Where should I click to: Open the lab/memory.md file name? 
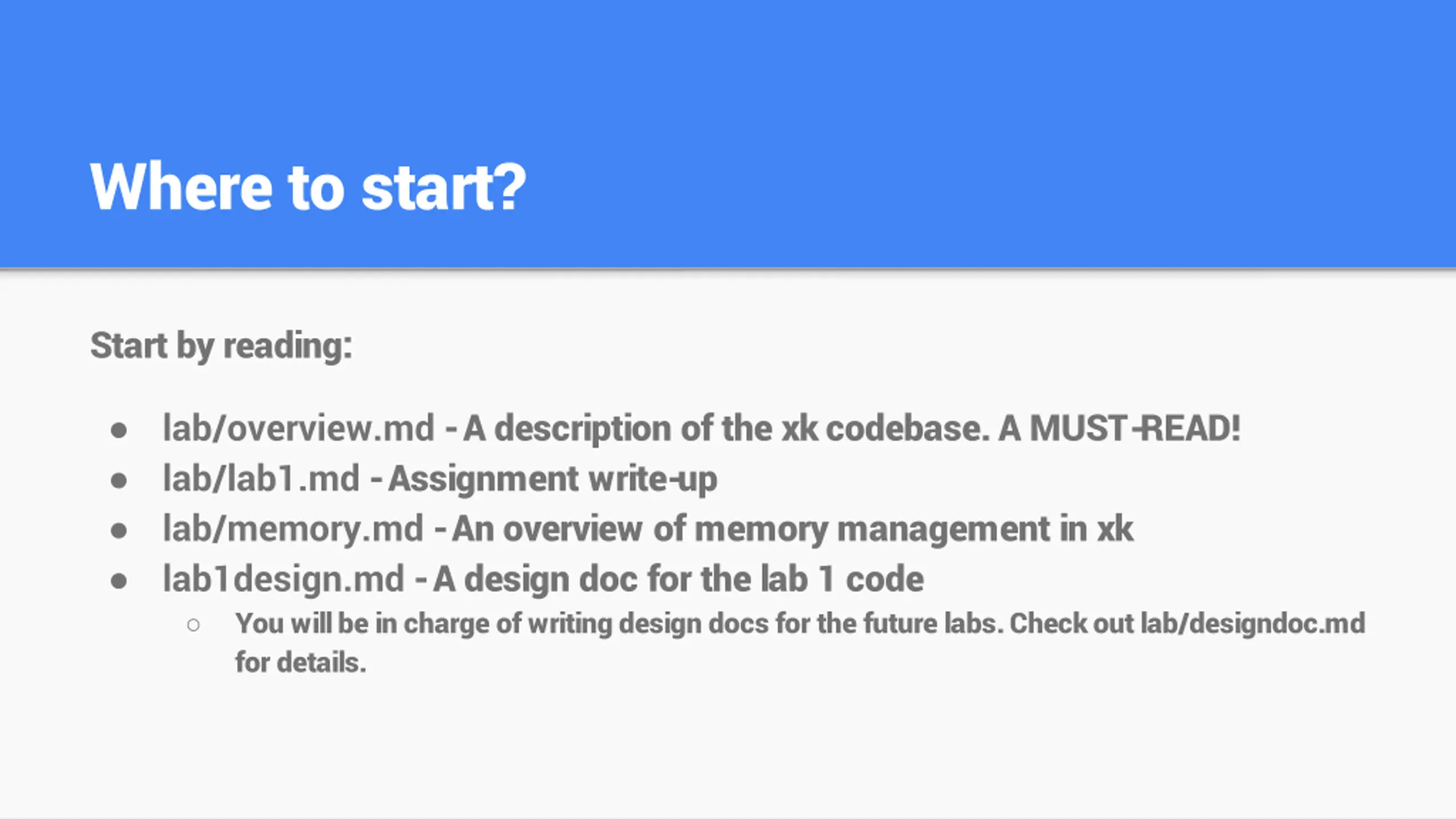(x=293, y=529)
